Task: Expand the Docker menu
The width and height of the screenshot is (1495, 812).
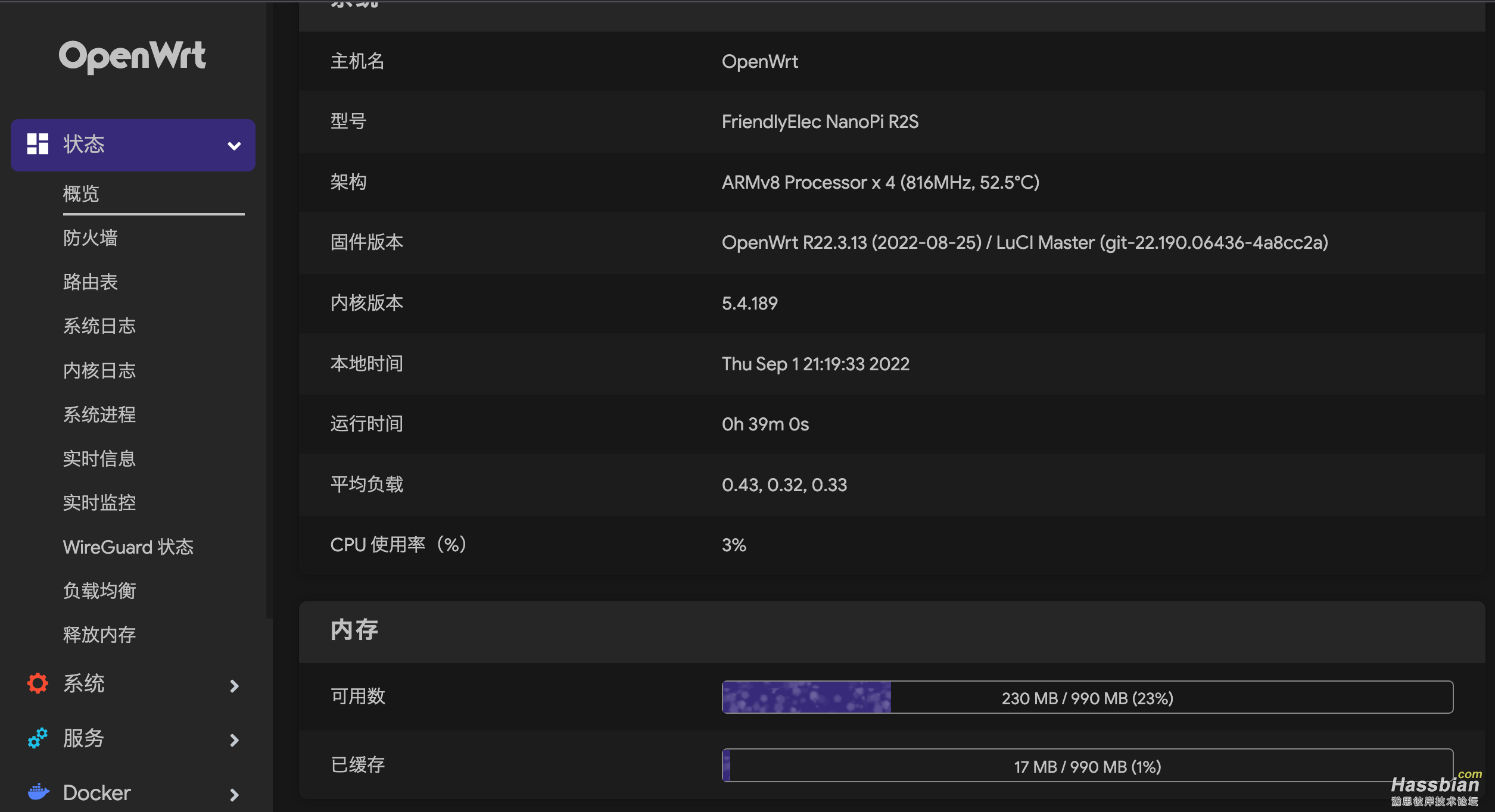Action: tap(233, 794)
